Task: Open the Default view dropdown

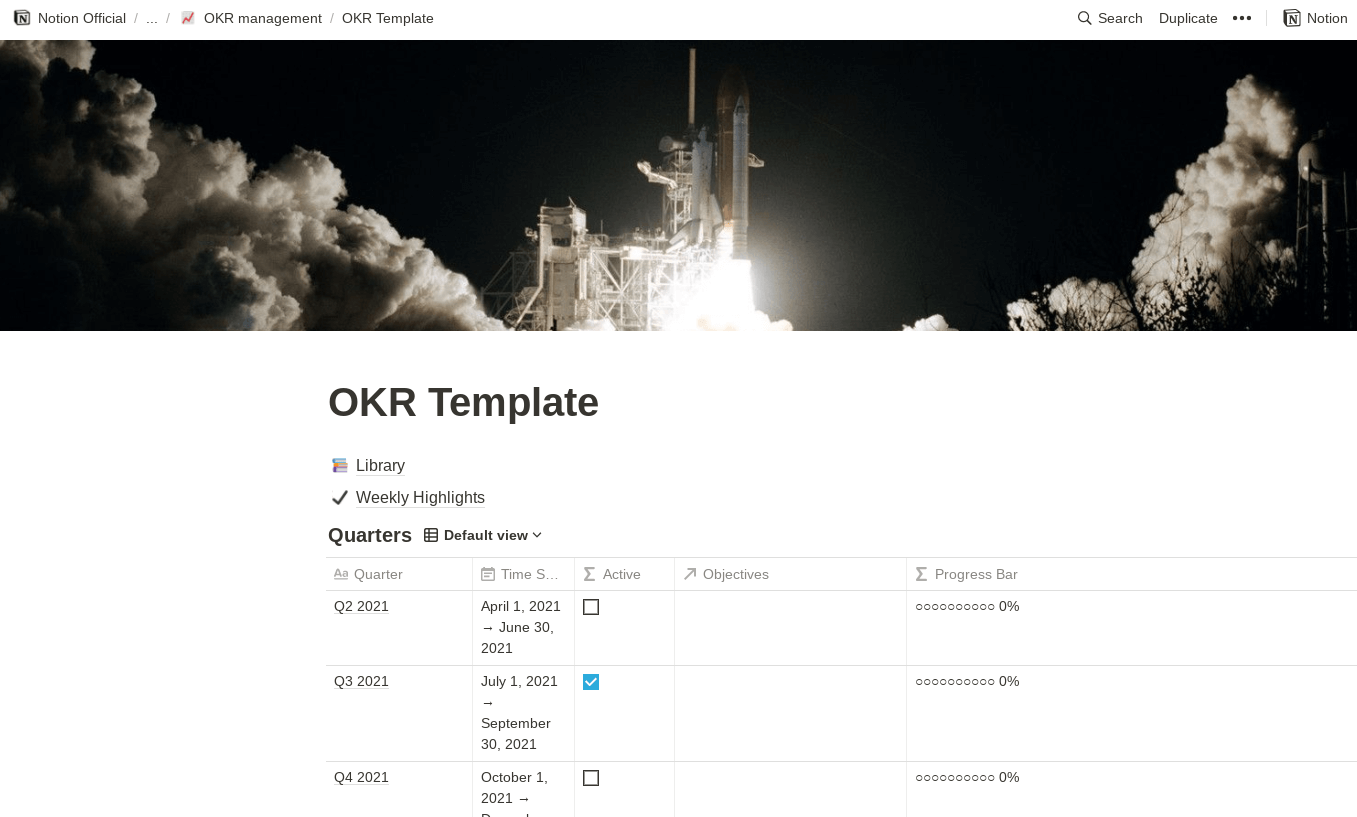Action: pyautogui.click(x=484, y=535)
